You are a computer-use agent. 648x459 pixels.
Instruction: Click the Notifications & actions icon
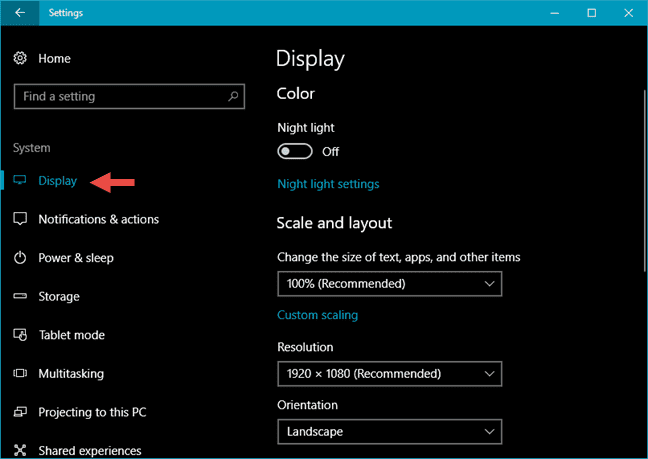[21, 219]
